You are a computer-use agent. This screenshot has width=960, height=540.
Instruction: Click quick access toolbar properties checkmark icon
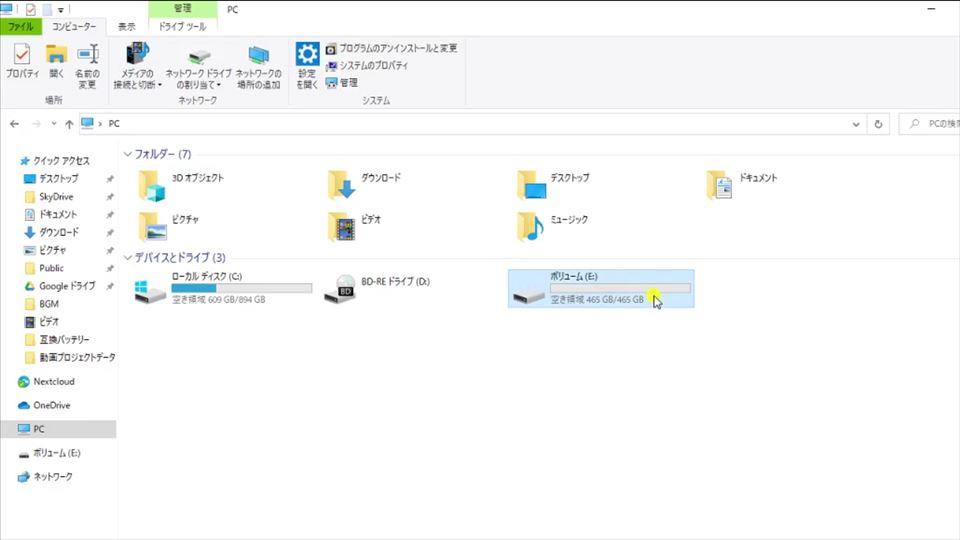coord(31,9)
